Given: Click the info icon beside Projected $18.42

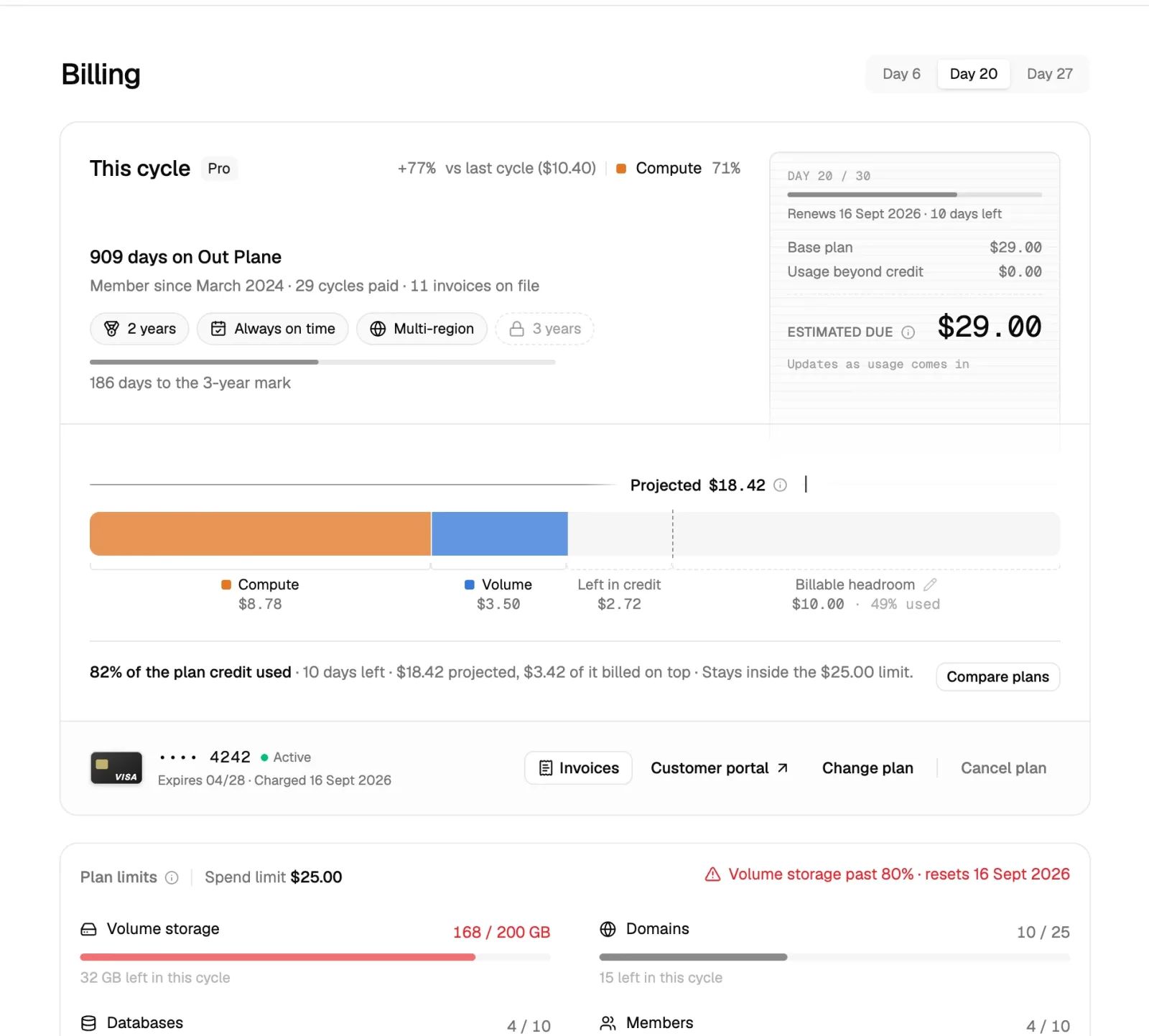Looking at the screenshot, I should click(x=780, y=485).
